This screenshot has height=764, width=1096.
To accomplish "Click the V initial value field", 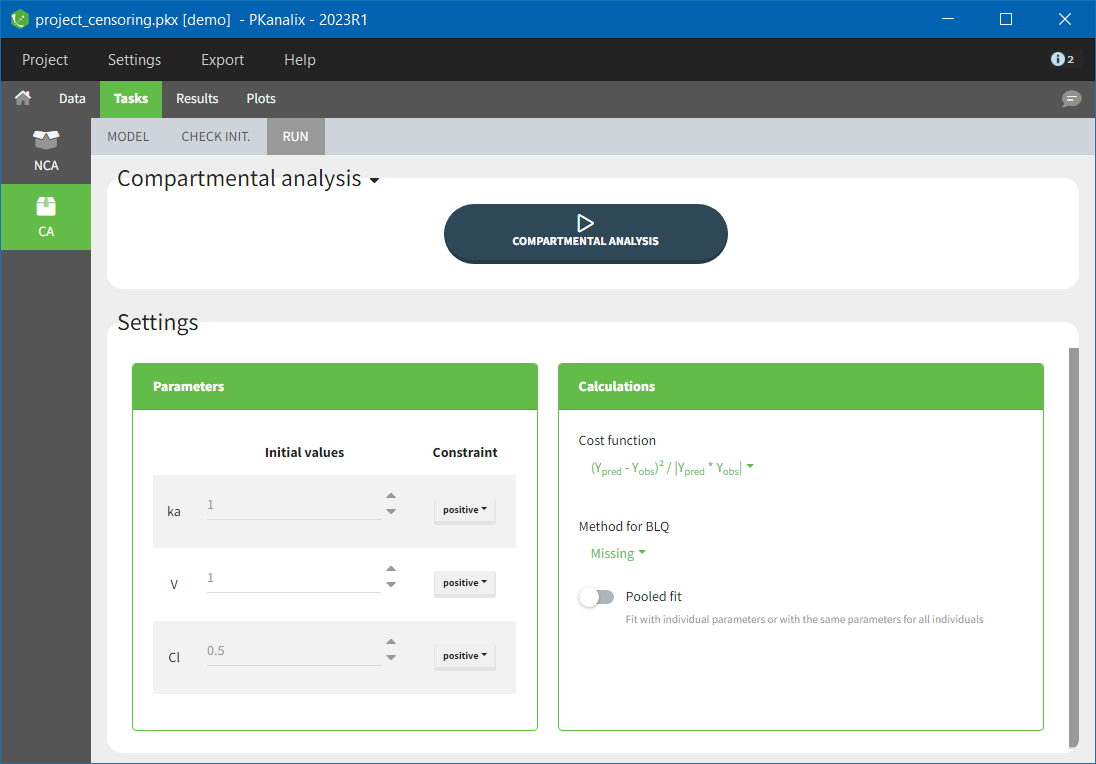I will click(x=293, y=578).
